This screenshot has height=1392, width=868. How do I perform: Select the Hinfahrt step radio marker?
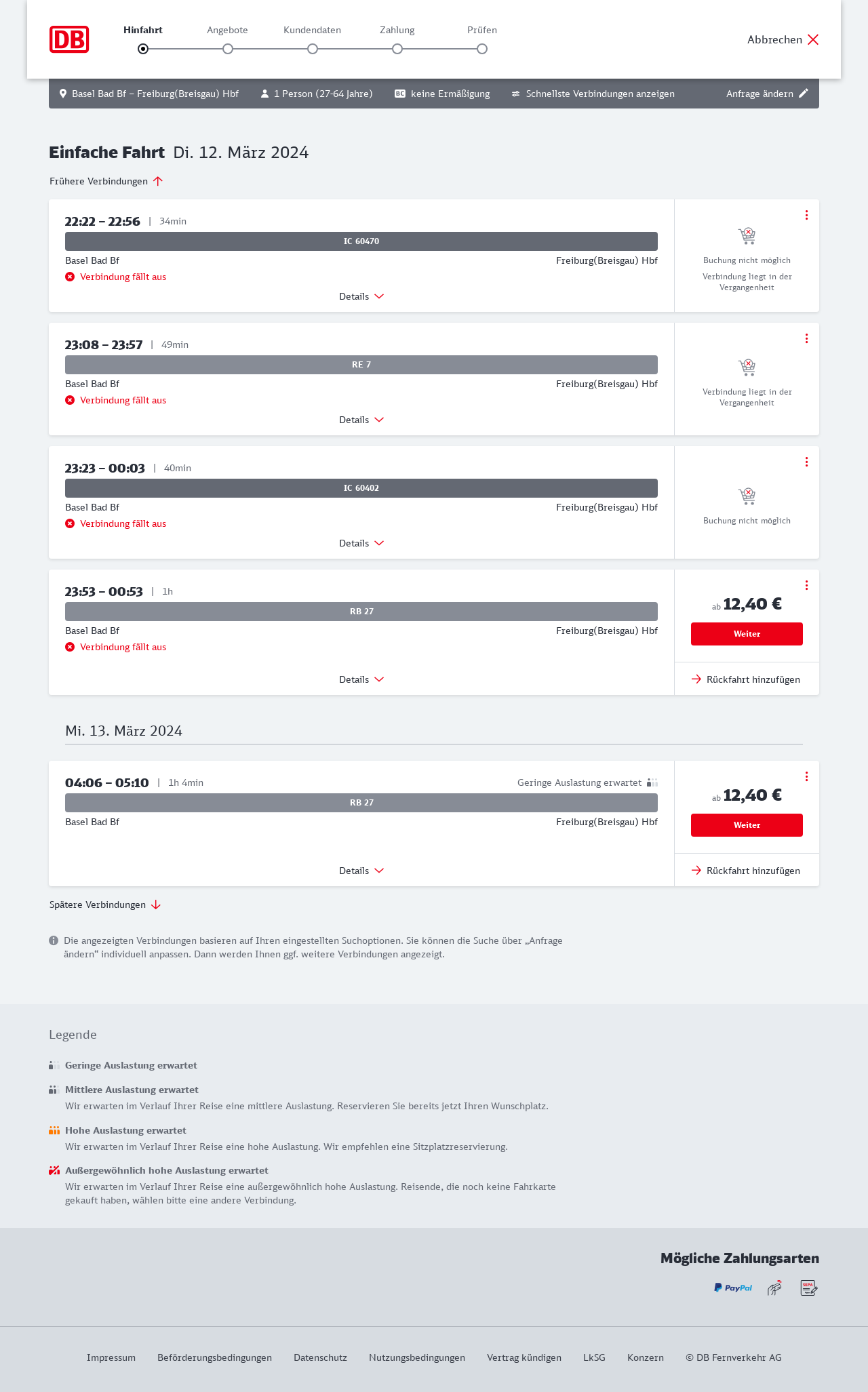[x=143, y=49]
